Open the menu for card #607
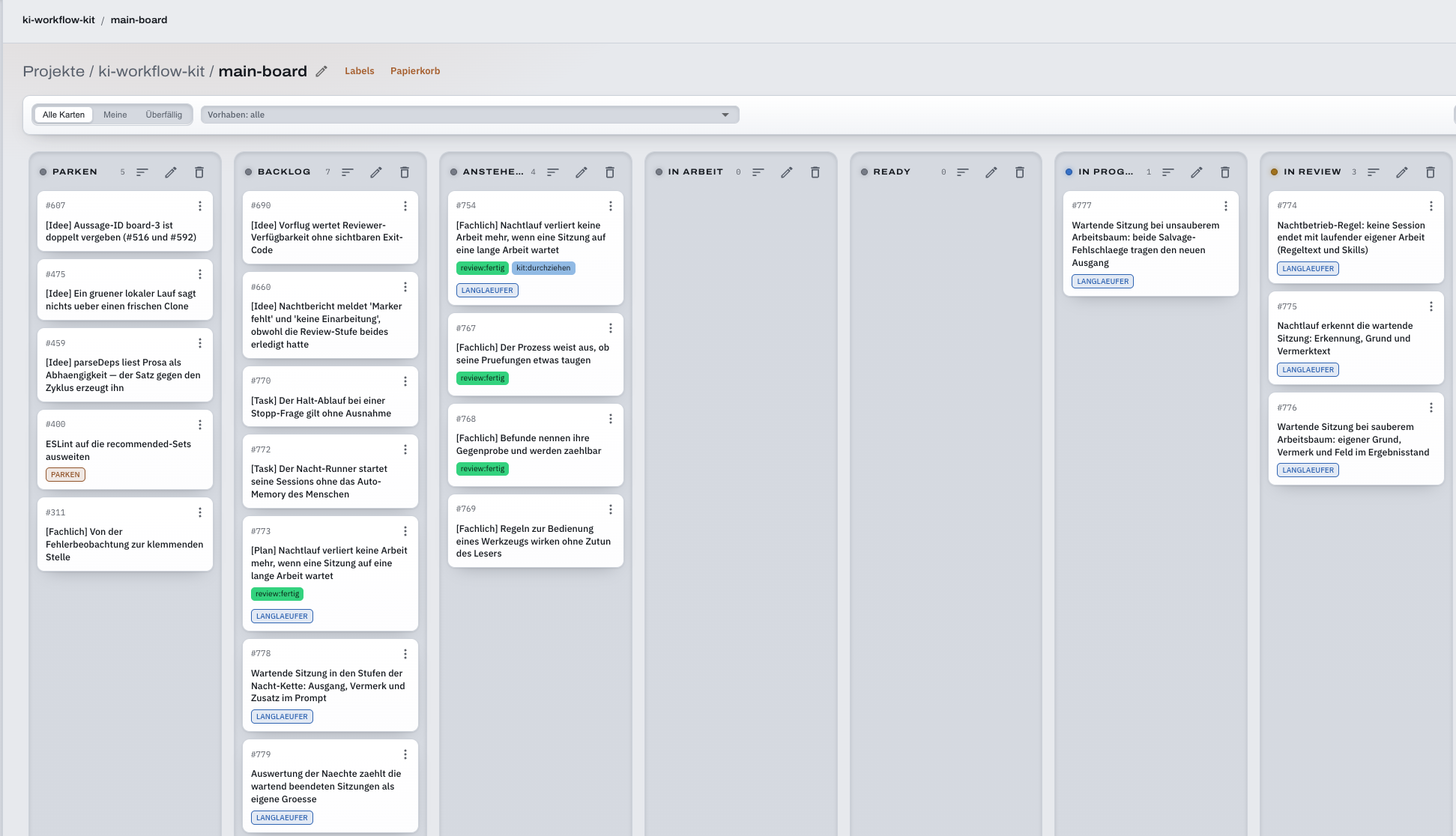This screenshot has width=1456, height=836. (x=200, y=206)
